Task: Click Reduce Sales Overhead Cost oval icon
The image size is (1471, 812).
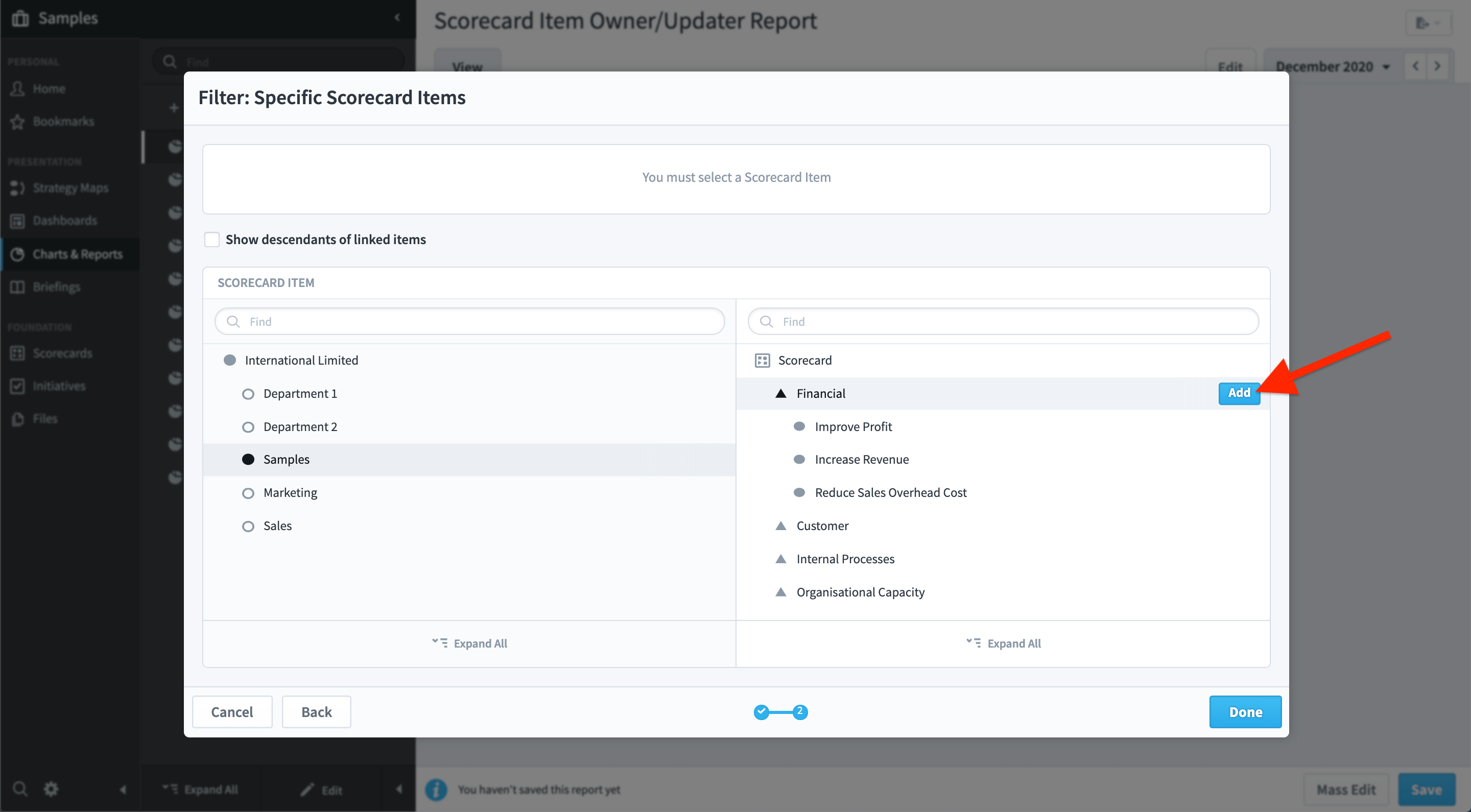Action: [799, 493]
